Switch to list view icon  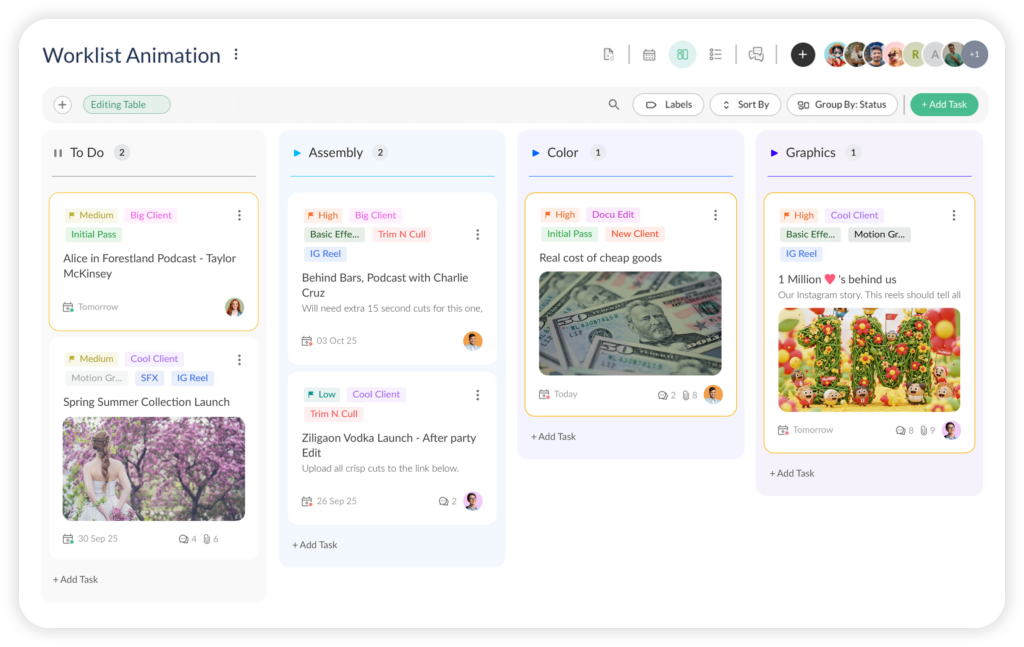pos(716,55)
